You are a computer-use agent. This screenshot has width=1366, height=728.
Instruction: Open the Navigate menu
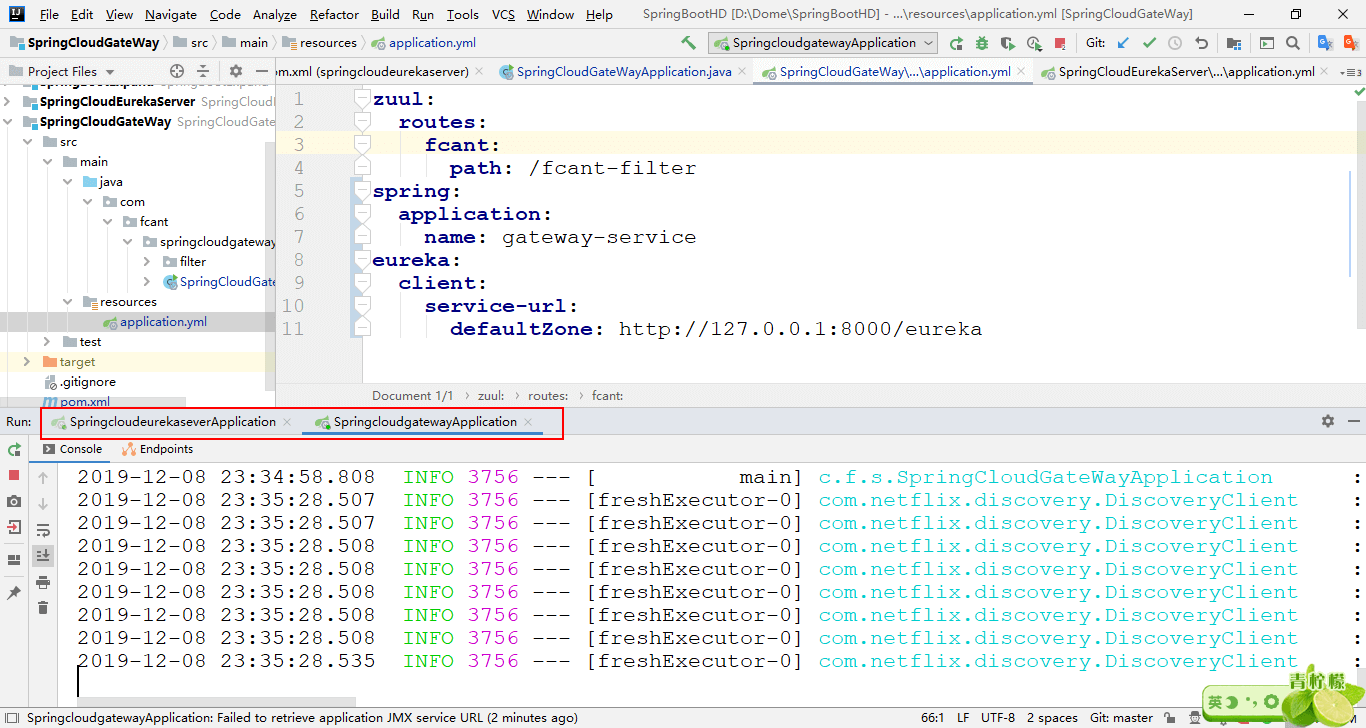(x=171, y=14)
